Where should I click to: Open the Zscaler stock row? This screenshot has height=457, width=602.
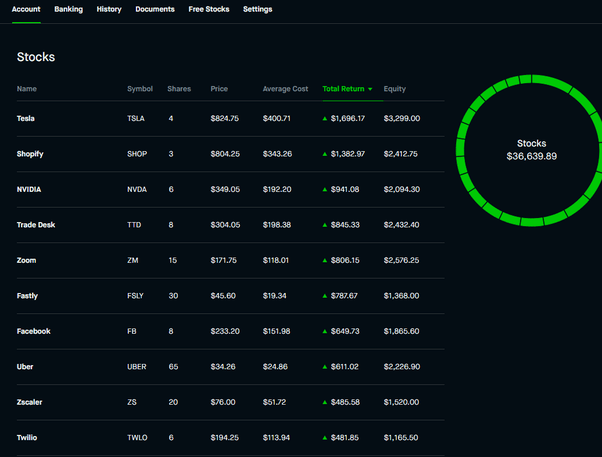230,402
